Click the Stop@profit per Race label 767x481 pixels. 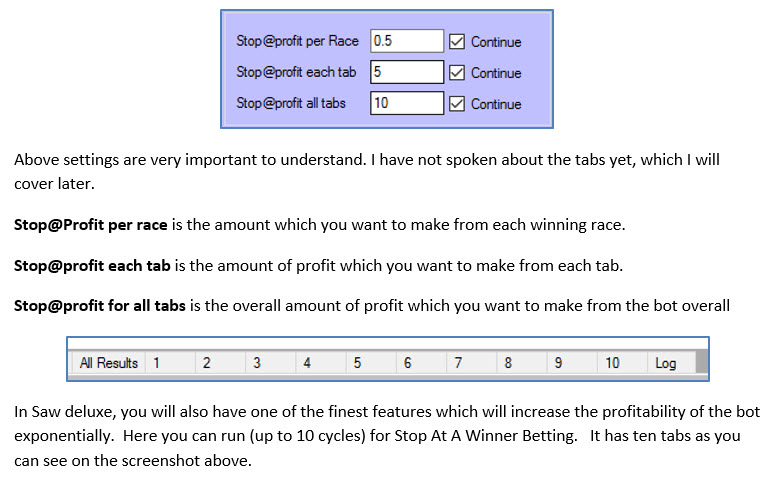click(297, 42)
